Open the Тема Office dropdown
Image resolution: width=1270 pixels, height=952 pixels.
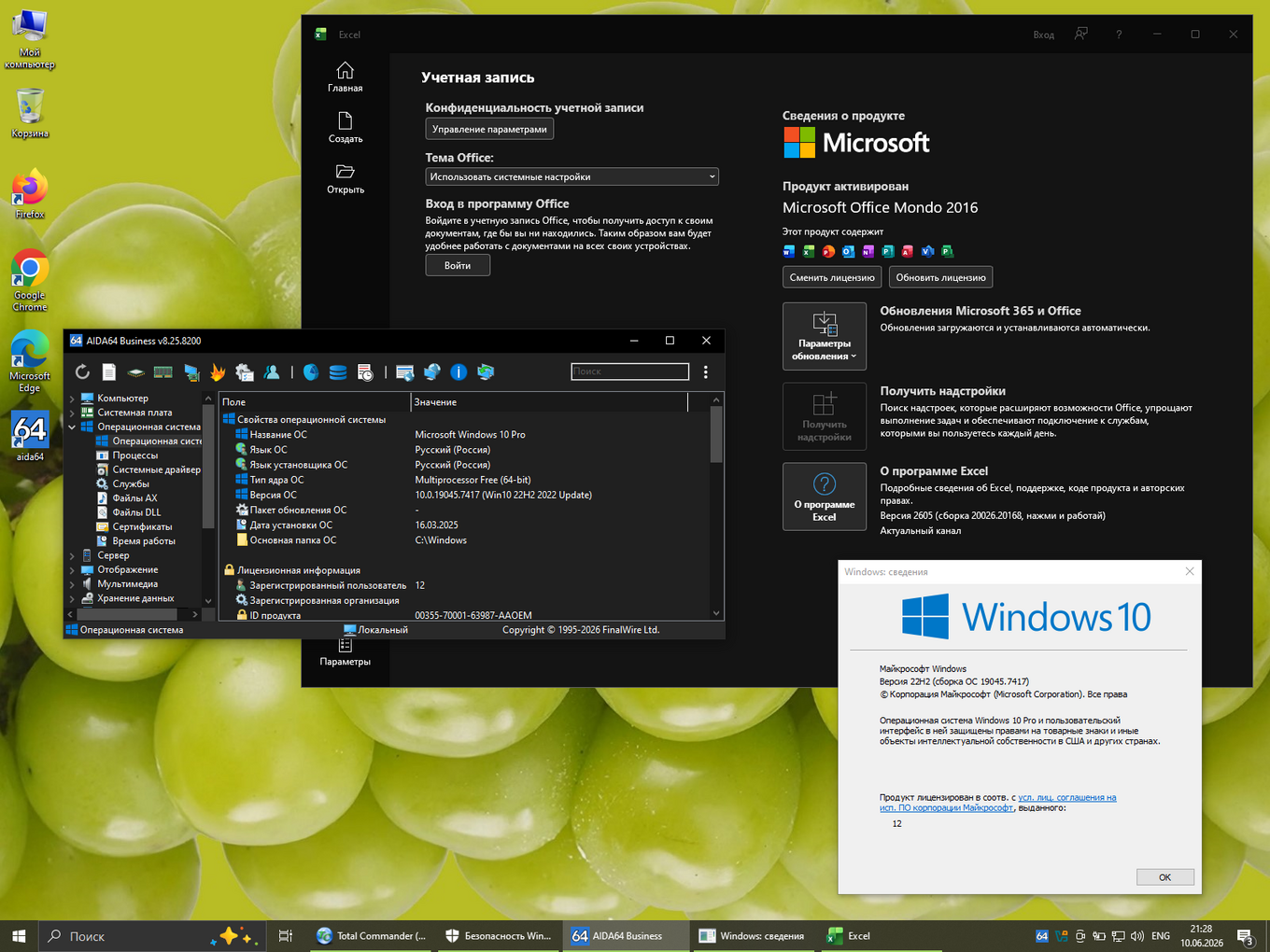tap(571, 176)
